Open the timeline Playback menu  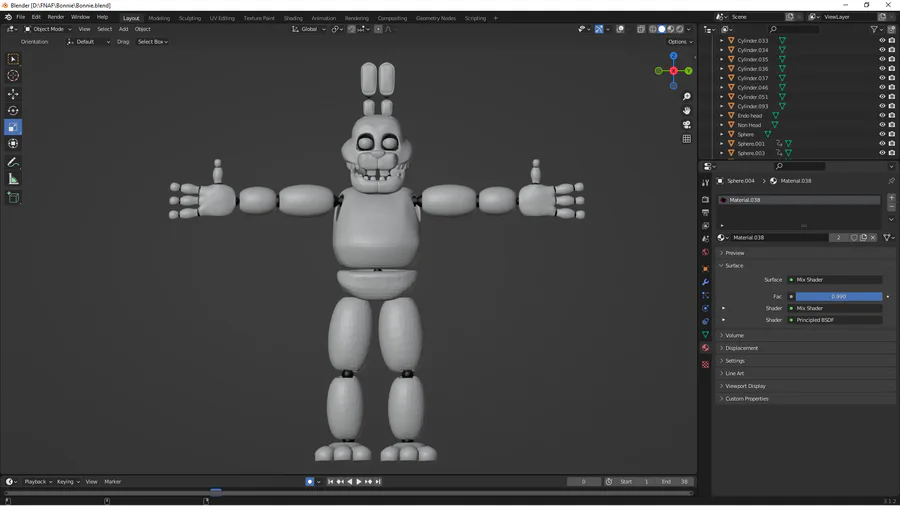[x=38, y=482]
